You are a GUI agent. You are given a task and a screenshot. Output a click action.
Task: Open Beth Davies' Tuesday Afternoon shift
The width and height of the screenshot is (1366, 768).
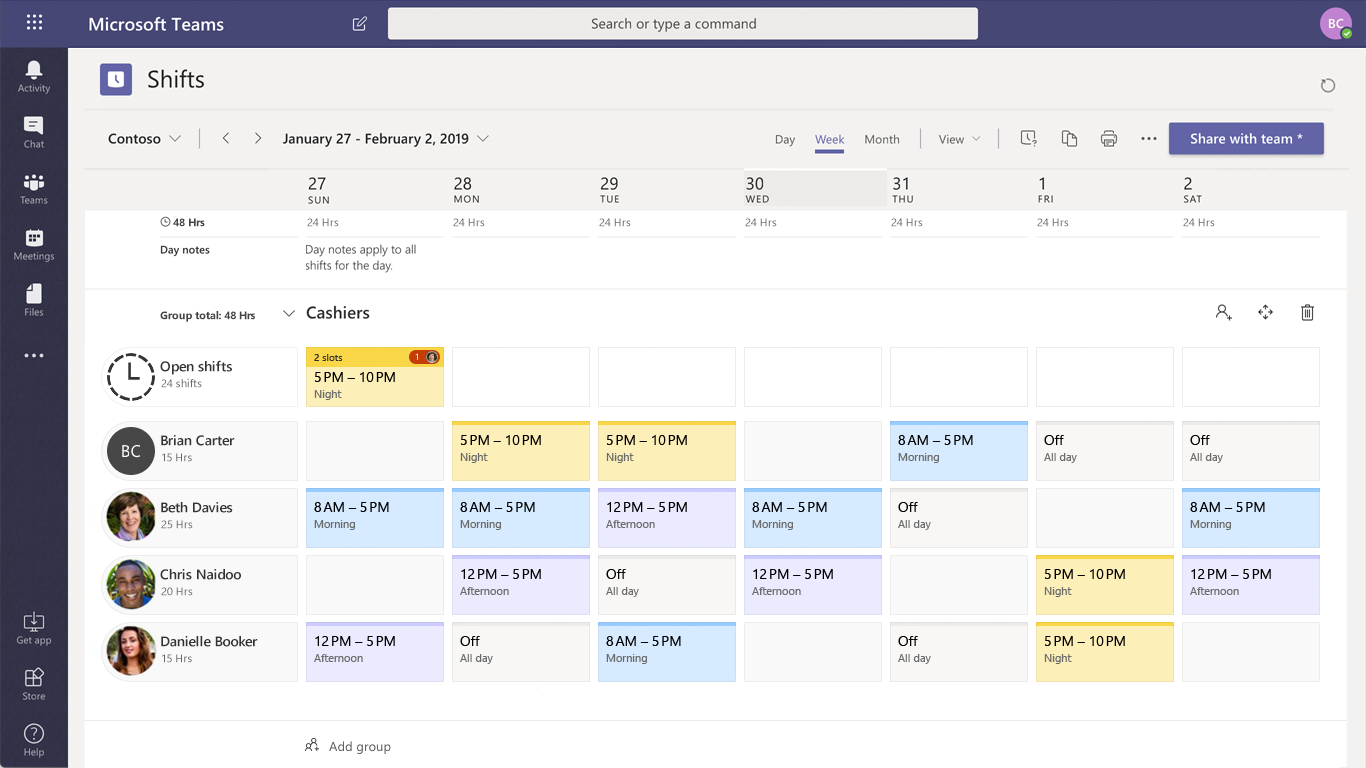(667, 518)
